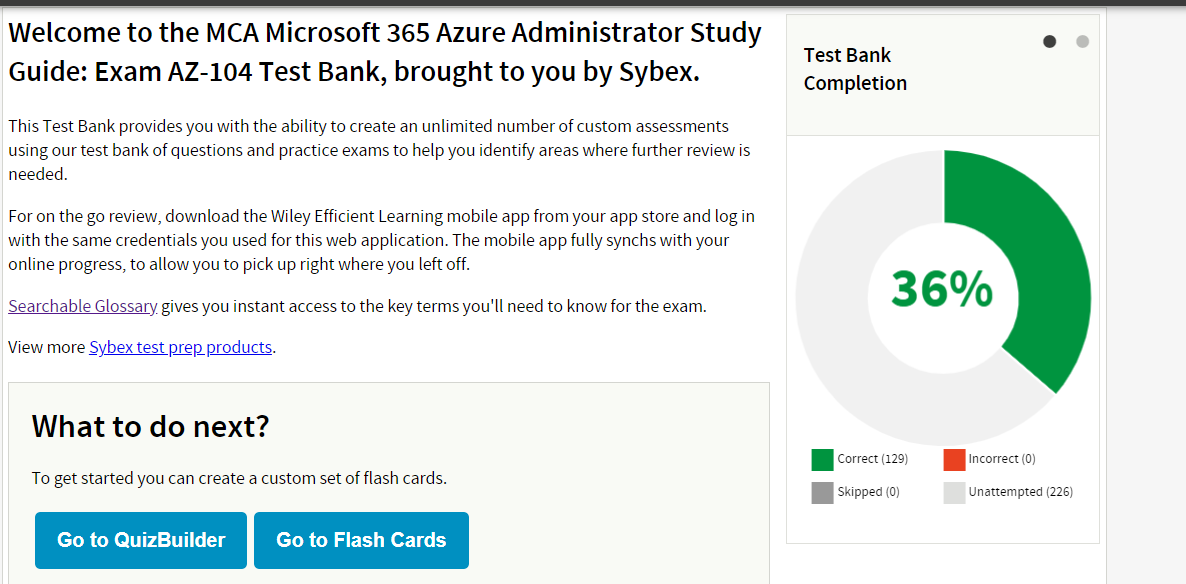Click the Correct (129) legend label
The width and height of the screenshot is (1186, 584).
[x=872, y=459]
